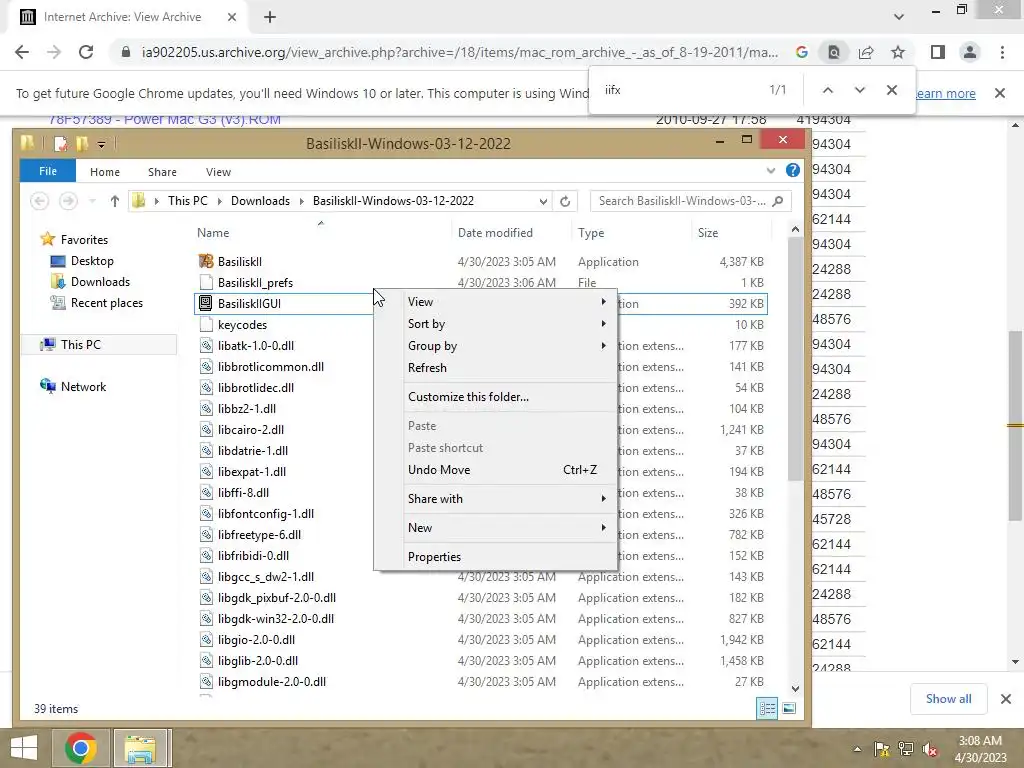Viewport: 1024px width, 768px height.
Task: Expand the Explorer ribbon chevron
Action: [x=771, y=170]
